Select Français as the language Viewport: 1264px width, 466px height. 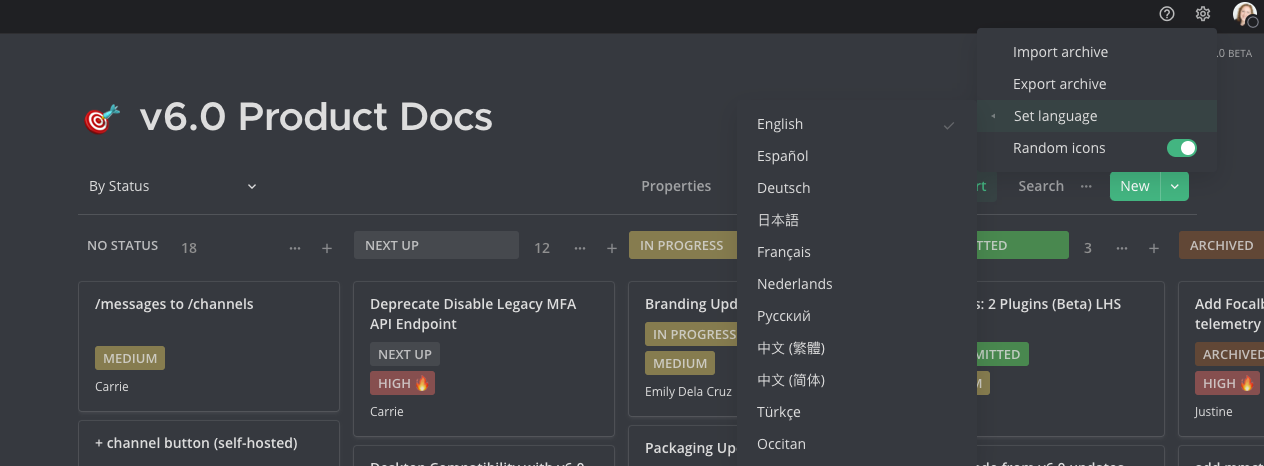[x=856, y=252]
